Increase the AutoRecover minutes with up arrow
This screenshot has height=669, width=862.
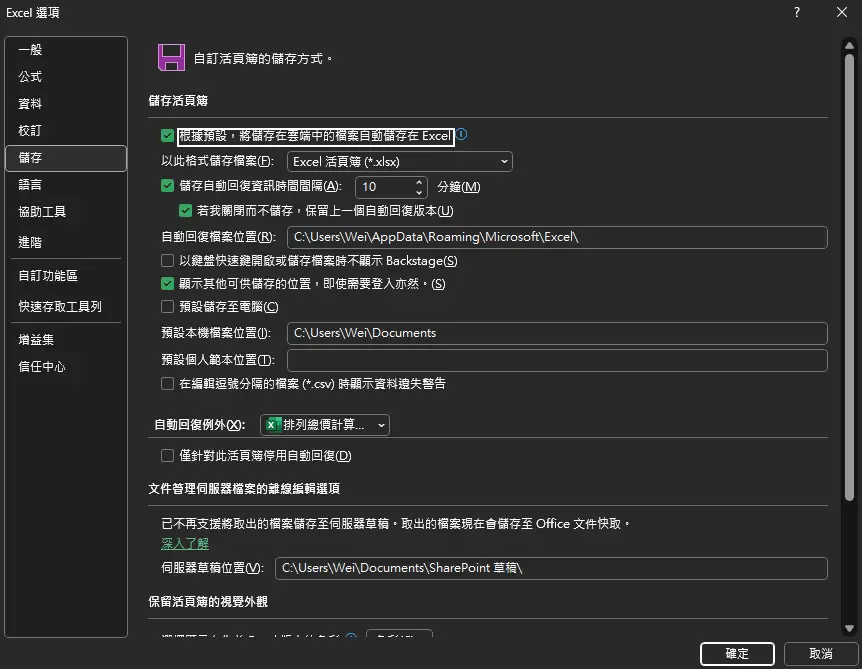click(x=419, y=181)
